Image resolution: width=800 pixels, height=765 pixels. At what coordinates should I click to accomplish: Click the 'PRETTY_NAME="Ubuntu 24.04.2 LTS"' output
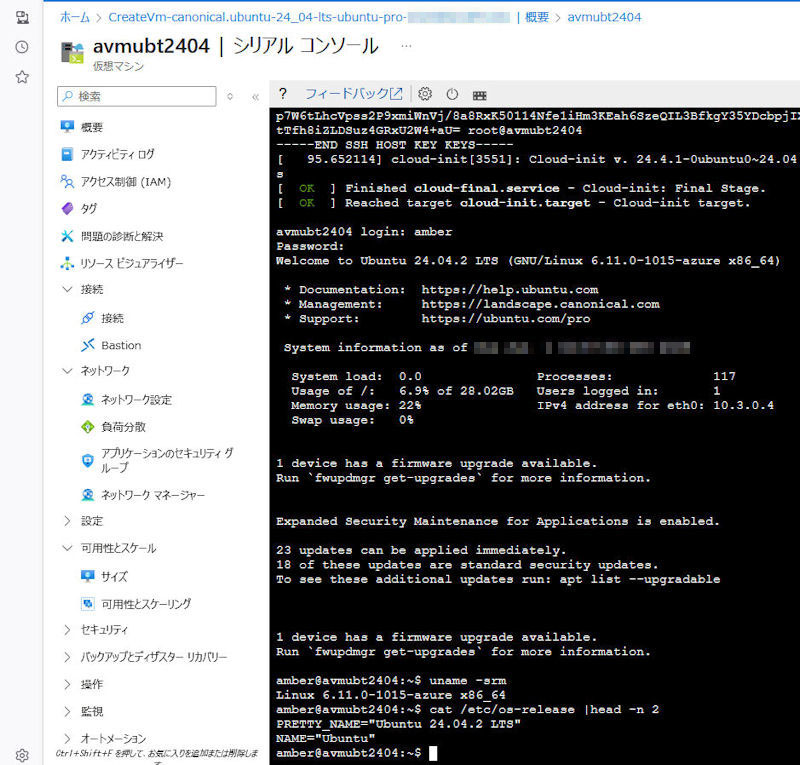tap(398, 724)
